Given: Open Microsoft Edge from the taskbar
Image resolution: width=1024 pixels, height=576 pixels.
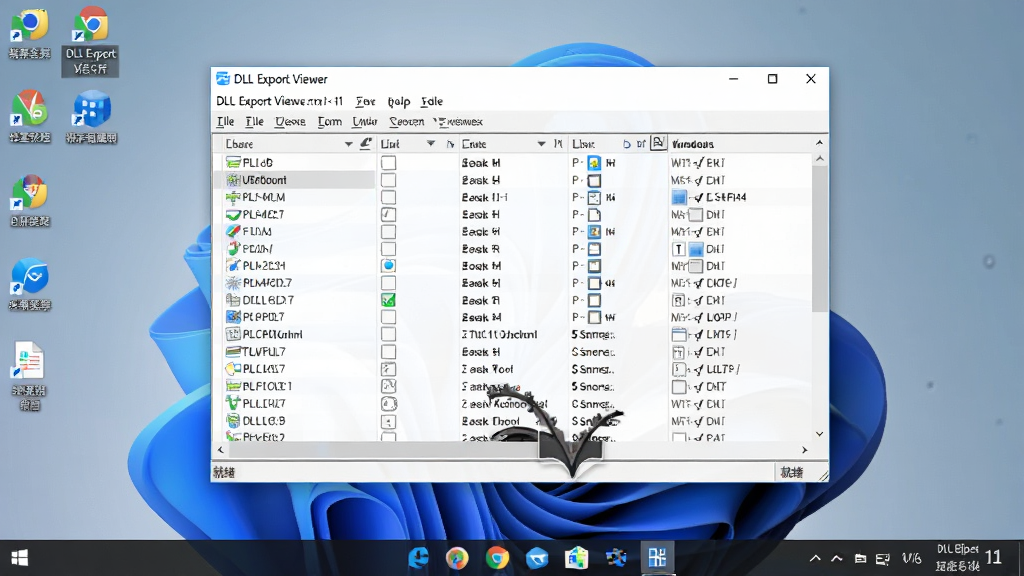Looking at the screenshot, I should (x=418, y=558).
